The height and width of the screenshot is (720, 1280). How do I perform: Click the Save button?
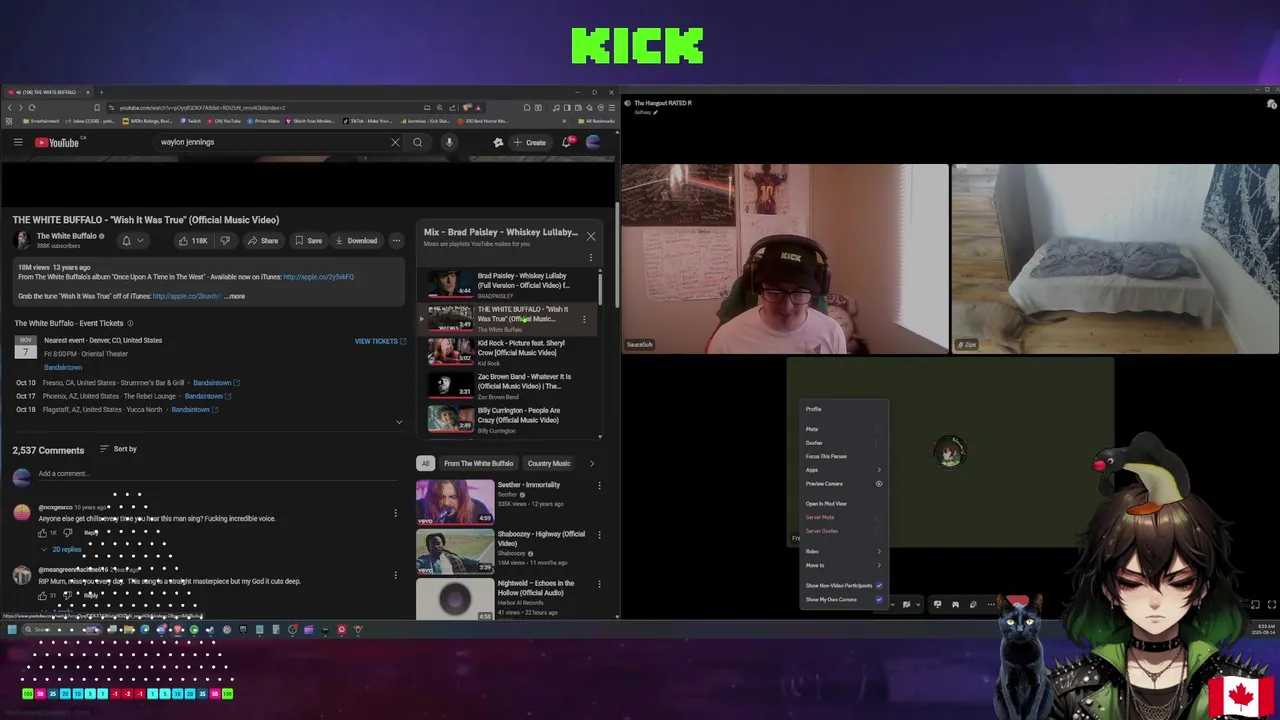point(308,241)
